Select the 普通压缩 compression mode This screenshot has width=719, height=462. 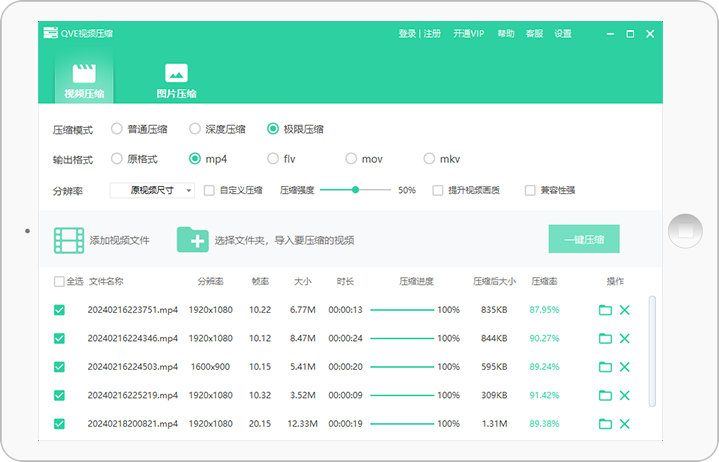click(117, 129)
